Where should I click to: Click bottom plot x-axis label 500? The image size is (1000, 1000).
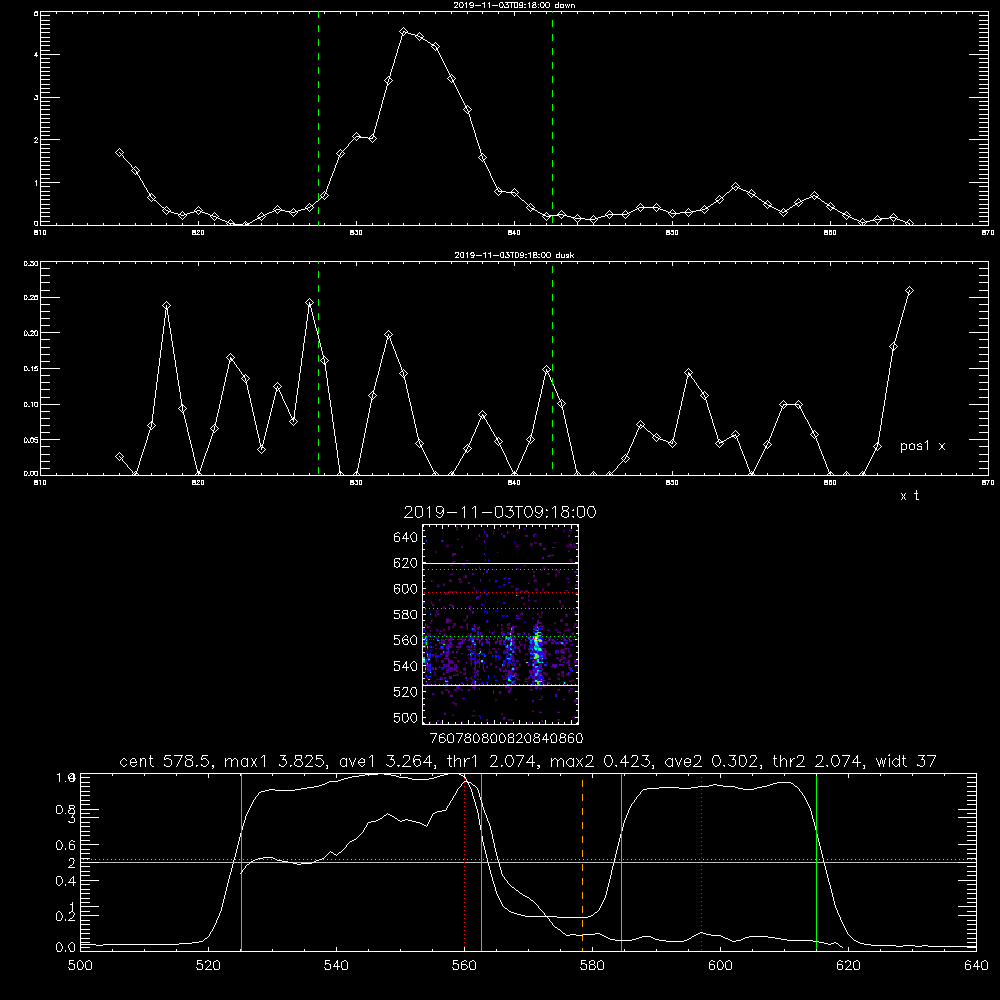point(80,966)
